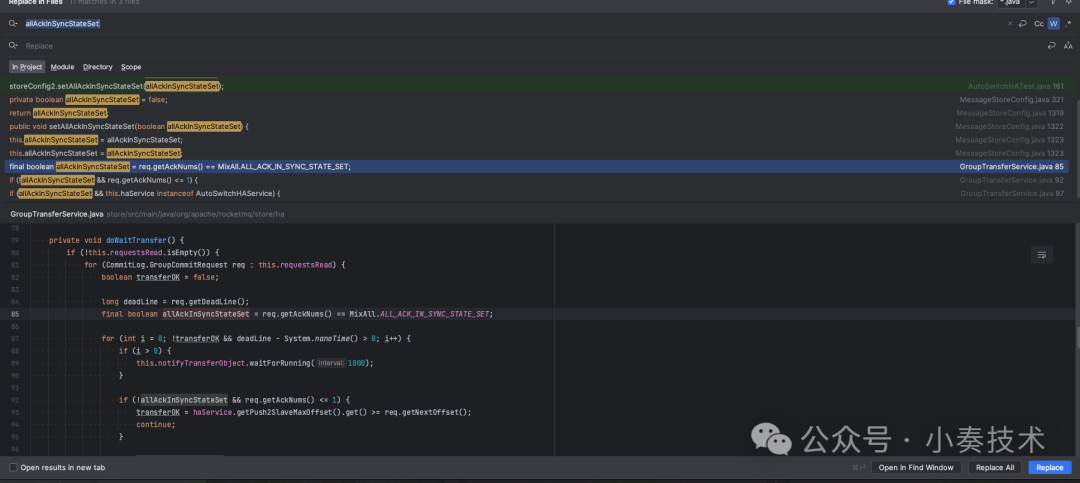Image resolution: width=1080 pixels, height=483 pixels.
Task: Toggle regex option in search field
Action: 1068,23
